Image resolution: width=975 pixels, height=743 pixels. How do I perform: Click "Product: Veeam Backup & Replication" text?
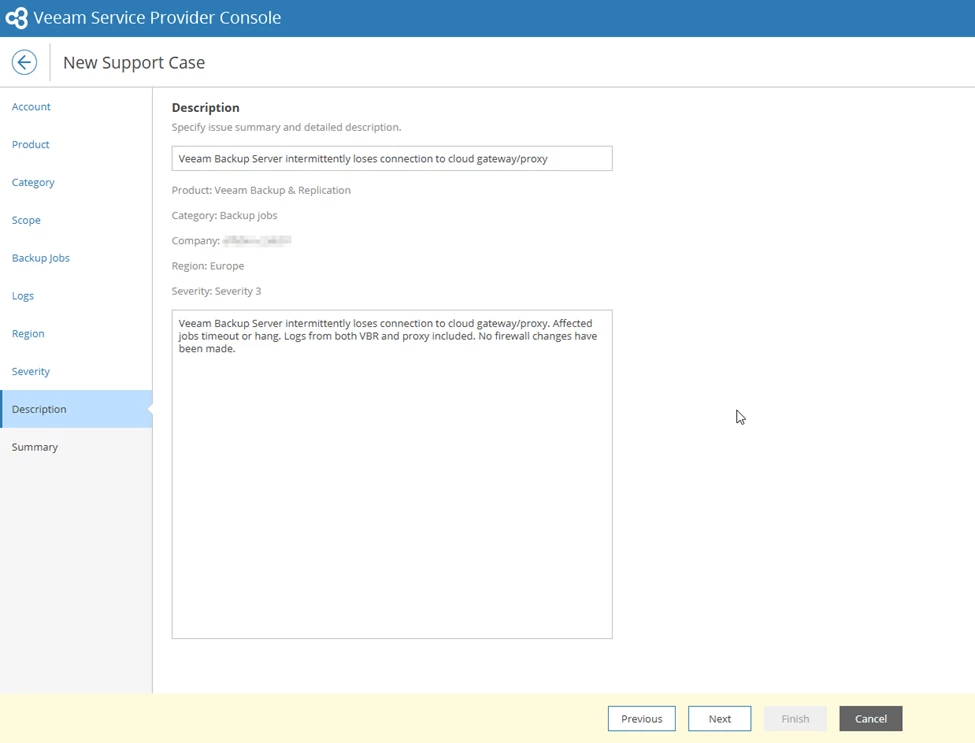click(261, 190)
